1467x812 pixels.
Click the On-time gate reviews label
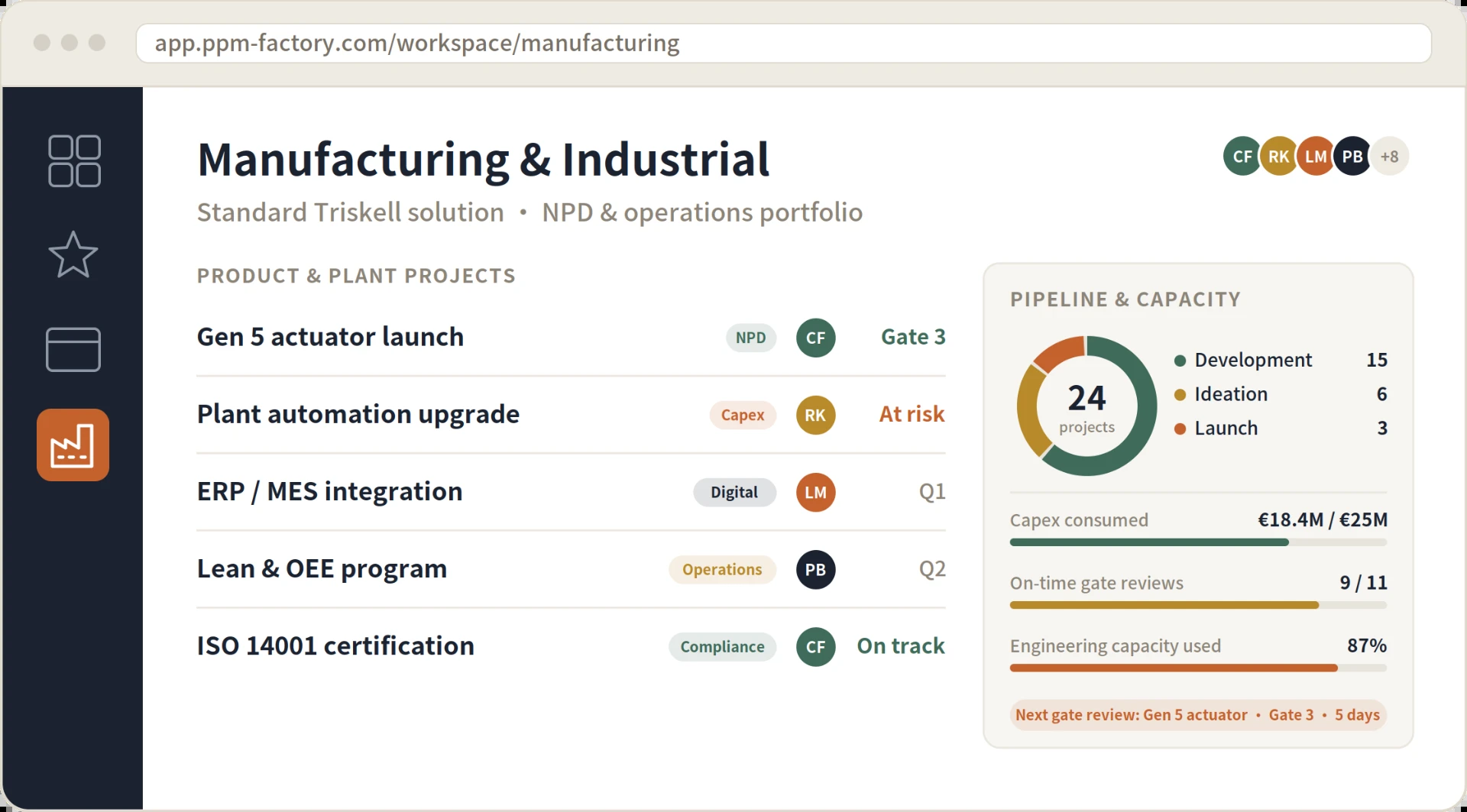coord(1096,584)
